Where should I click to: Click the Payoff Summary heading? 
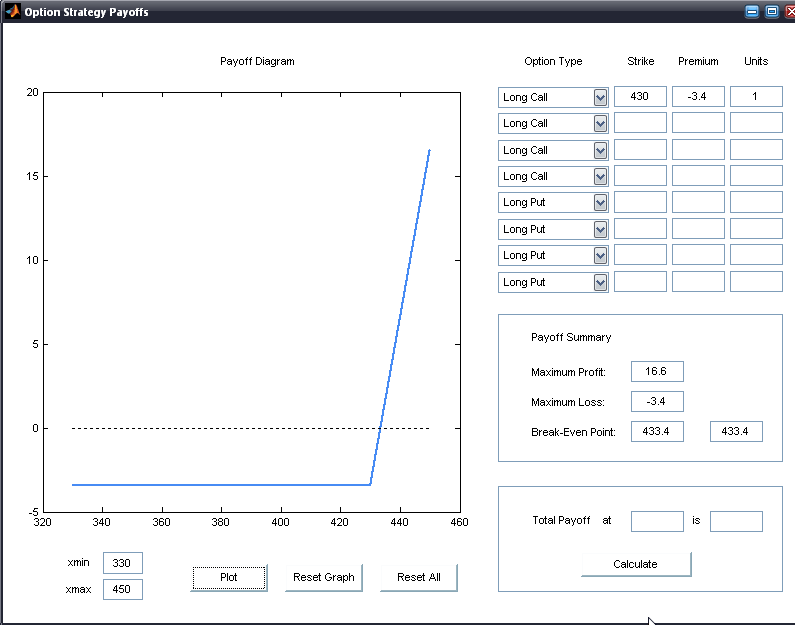(x=571, y=337)
